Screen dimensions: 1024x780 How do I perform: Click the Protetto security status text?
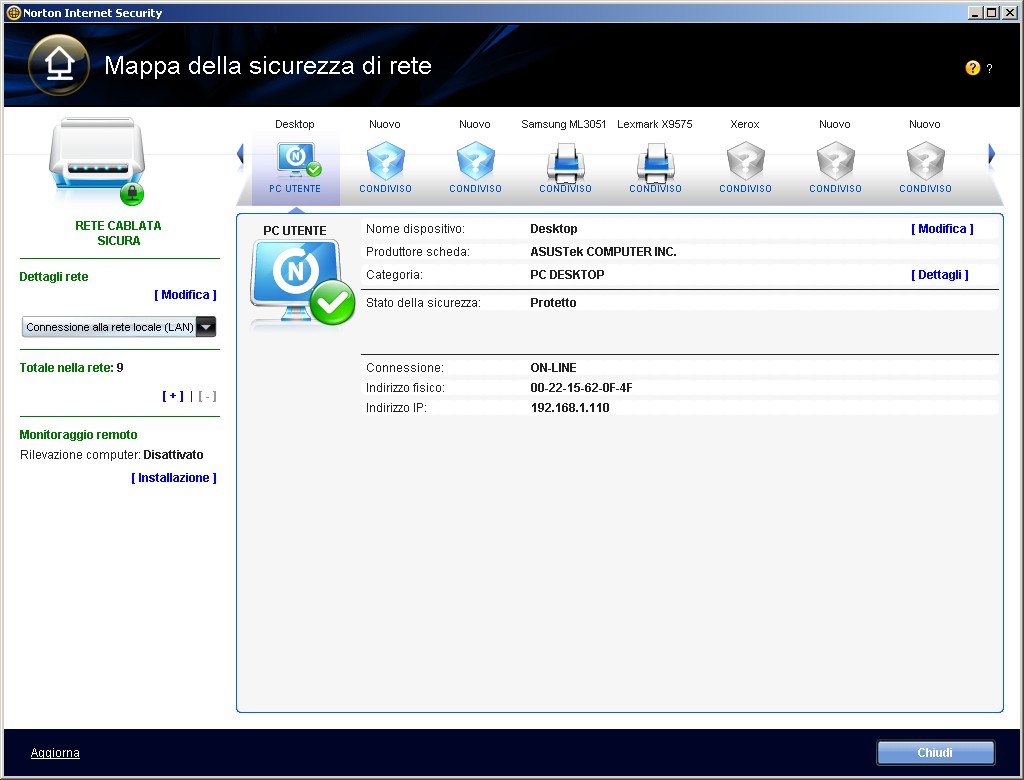(x=553, y=302)
